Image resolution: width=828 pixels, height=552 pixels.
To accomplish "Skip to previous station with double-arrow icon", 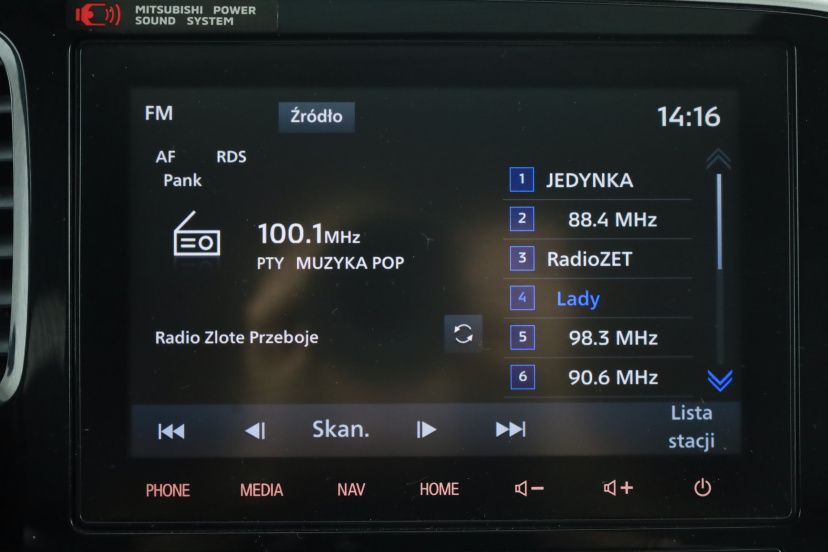I will (171, 431).
